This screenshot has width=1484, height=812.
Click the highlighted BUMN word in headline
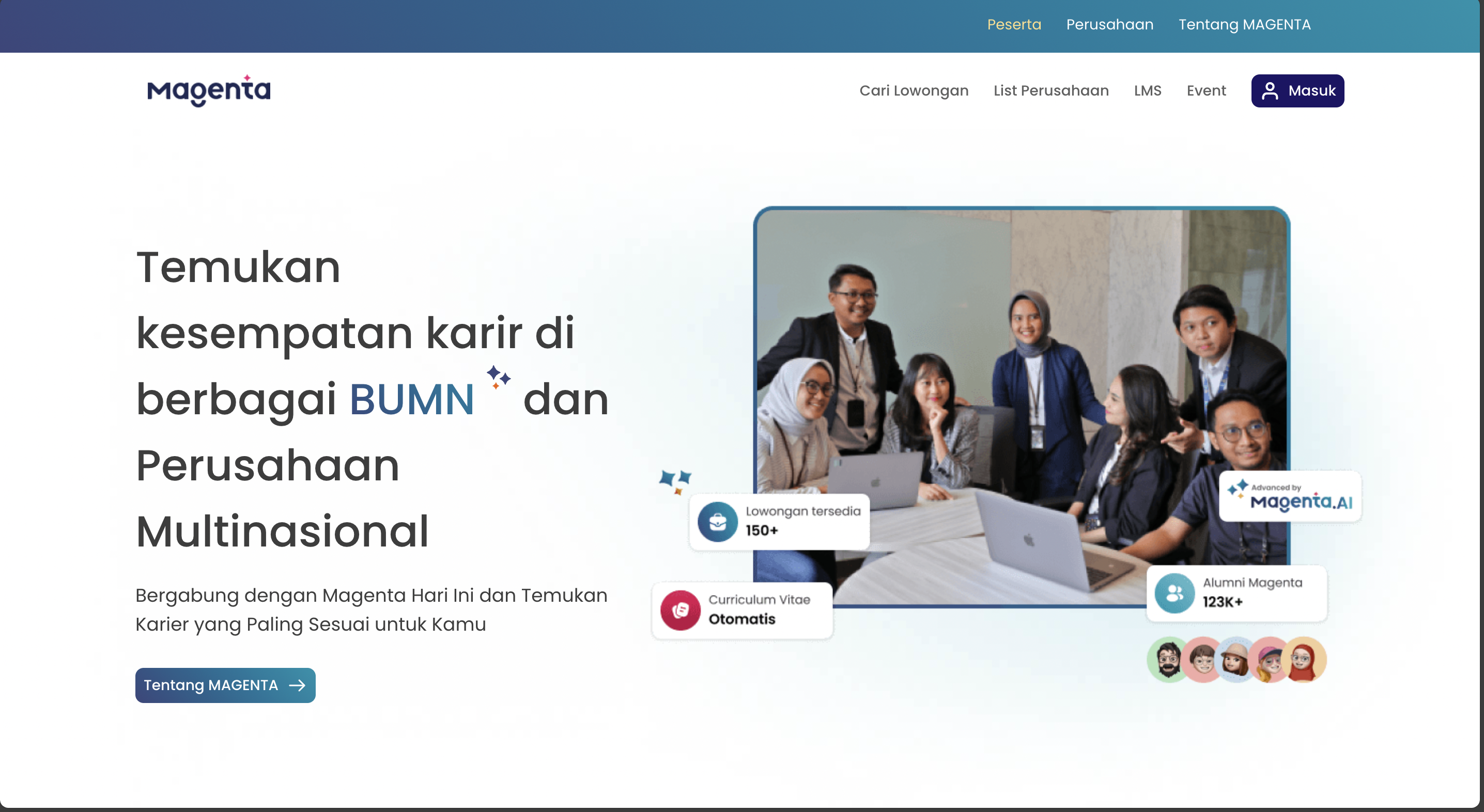[412, 399]
